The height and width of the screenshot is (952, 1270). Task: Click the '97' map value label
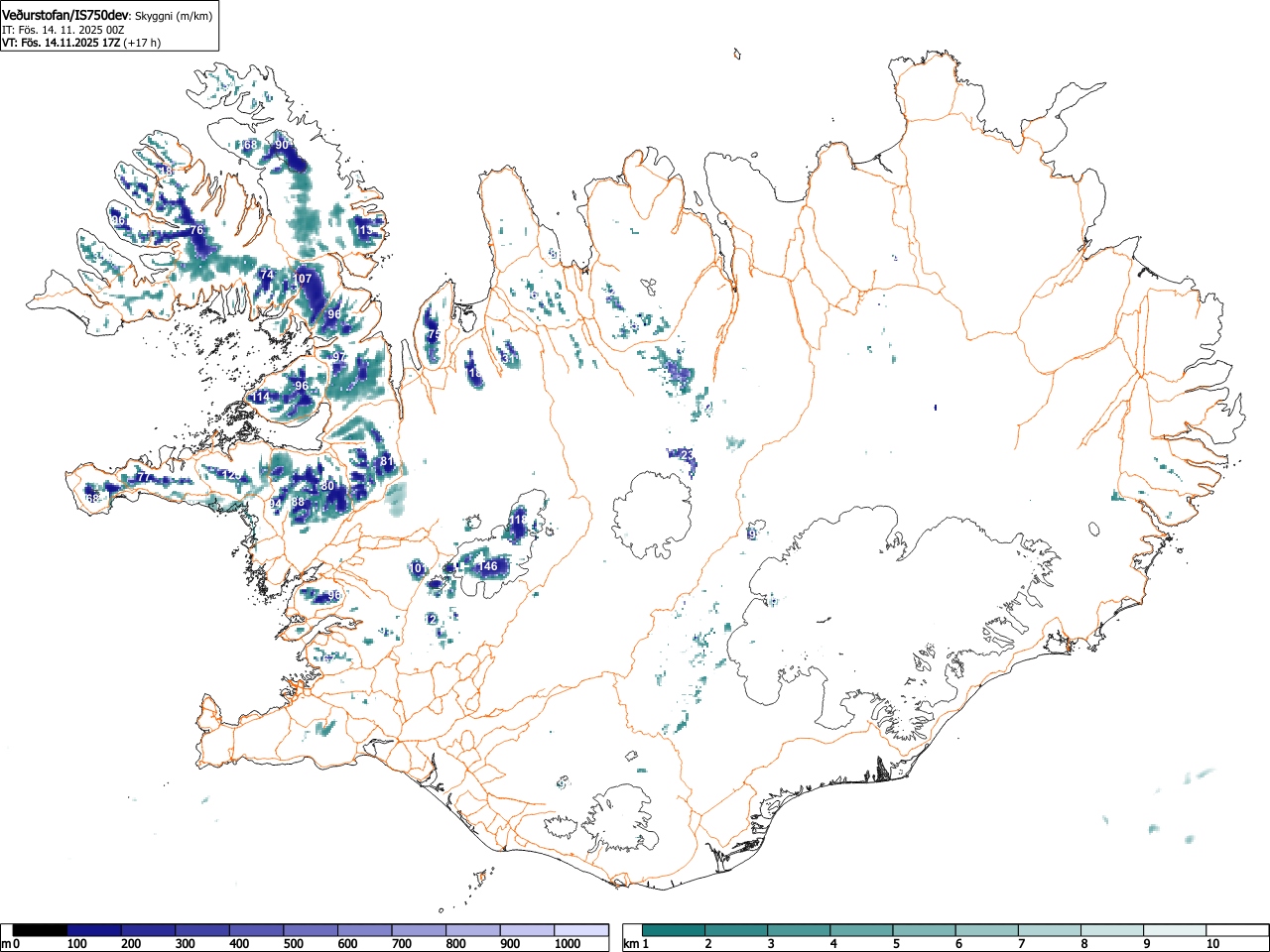pos(338,357)
